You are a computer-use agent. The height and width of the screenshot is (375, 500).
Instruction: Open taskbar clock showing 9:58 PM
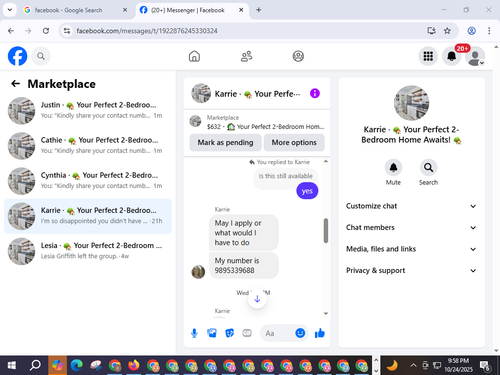coord(458,365)
